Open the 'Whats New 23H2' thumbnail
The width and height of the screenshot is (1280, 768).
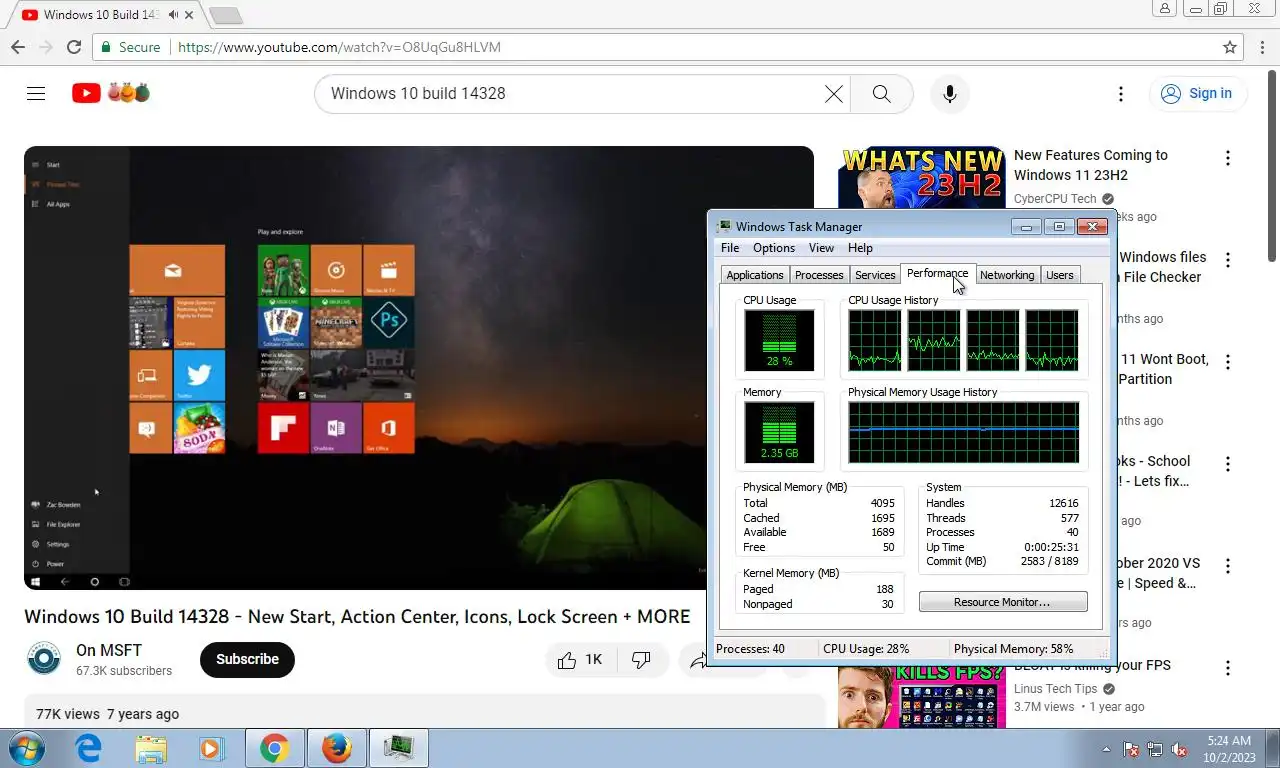pos(921,178)
